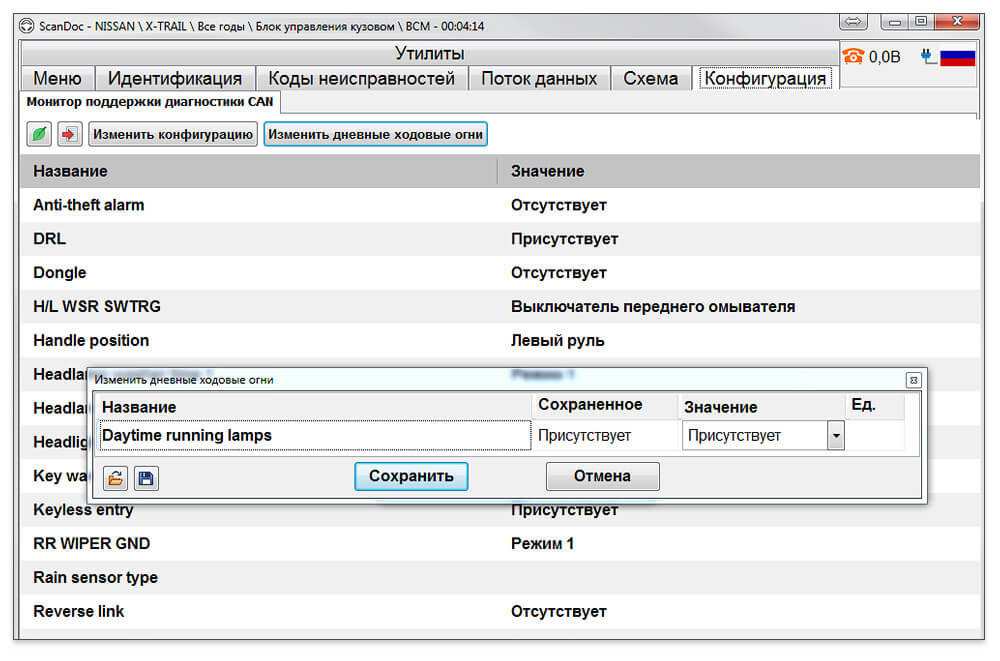Click the Daytime running lamps name field
This screenshot has height=661, width=1000.
(315, 435)
